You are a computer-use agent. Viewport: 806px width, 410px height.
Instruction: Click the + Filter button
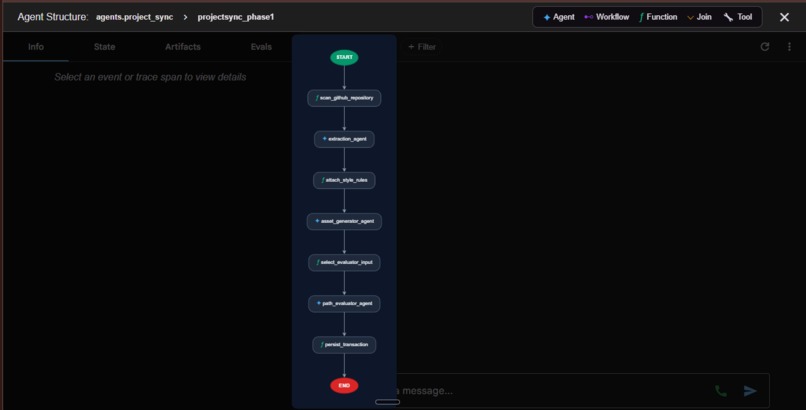(422, 47)
